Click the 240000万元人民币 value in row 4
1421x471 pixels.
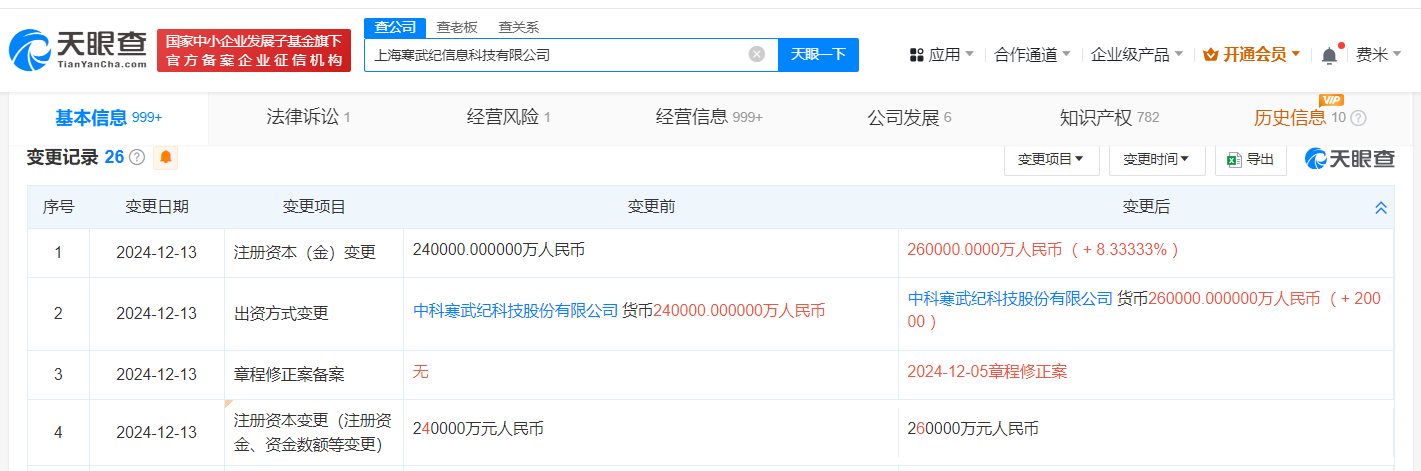click(478, 428)
